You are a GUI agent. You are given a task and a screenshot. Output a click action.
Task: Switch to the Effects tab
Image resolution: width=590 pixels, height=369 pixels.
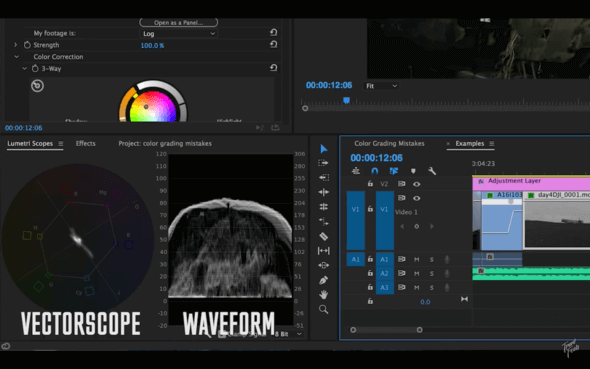pyautogui.click(x=85, y=143)
